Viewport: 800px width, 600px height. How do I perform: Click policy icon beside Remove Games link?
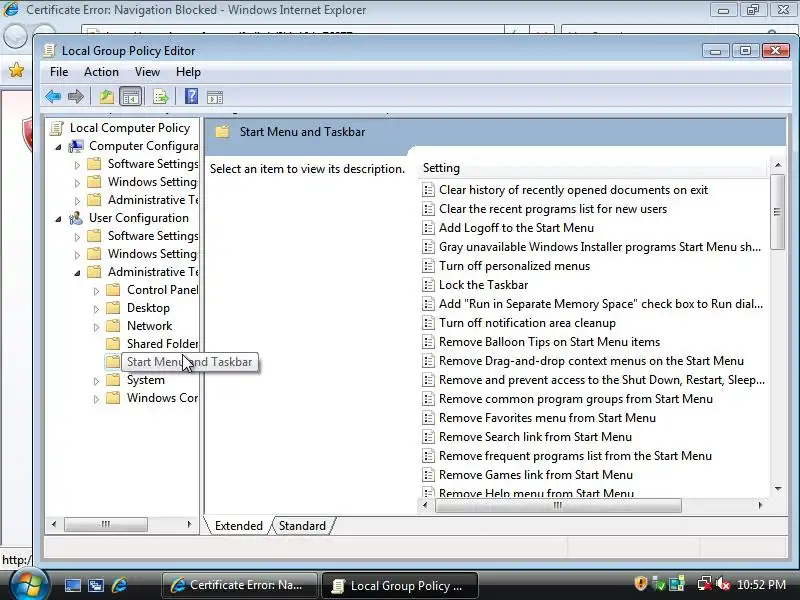pyautogui.click(x=428, y=474)
